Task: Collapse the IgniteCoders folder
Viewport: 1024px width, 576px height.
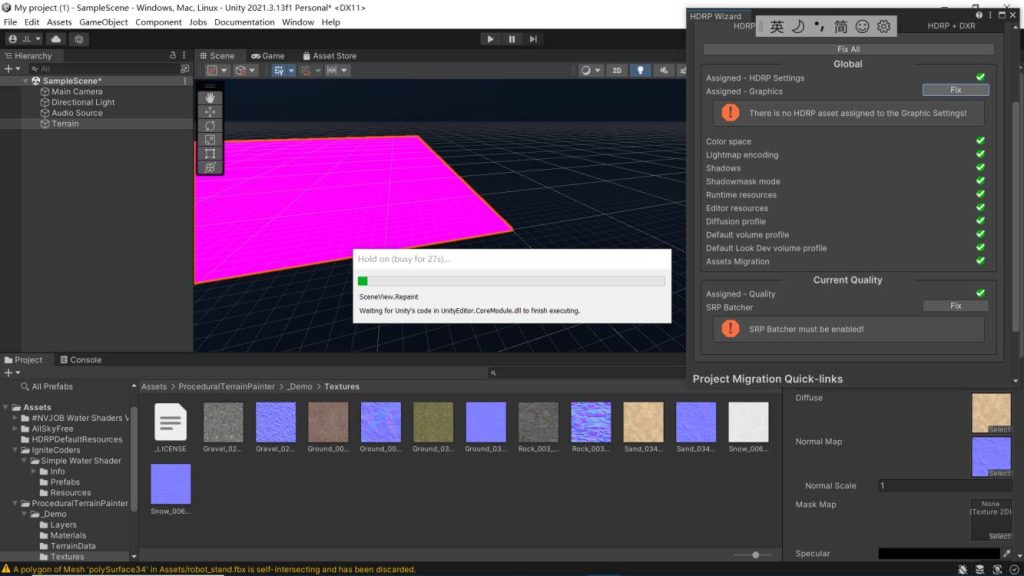Action: pyautogui.click(x=15, y=450)
